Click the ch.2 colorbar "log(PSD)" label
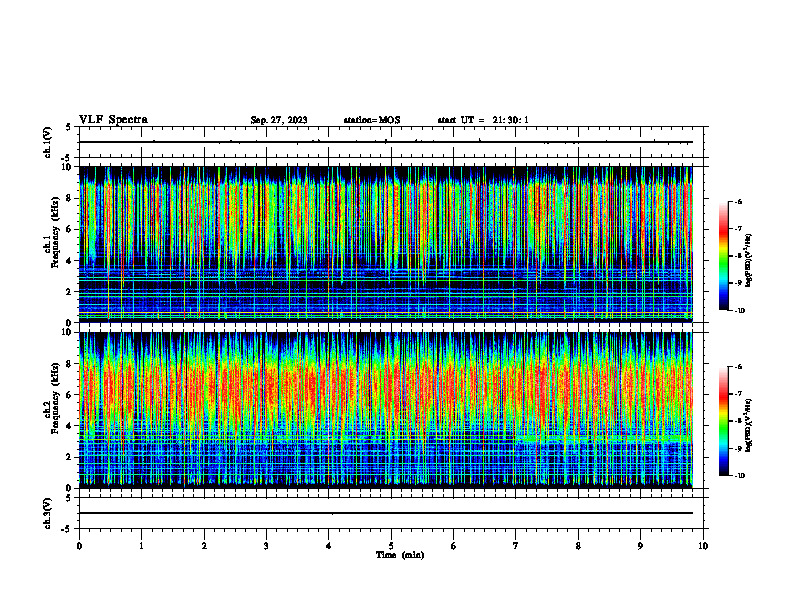Screen dimensions: 792x612 point(749,425)
